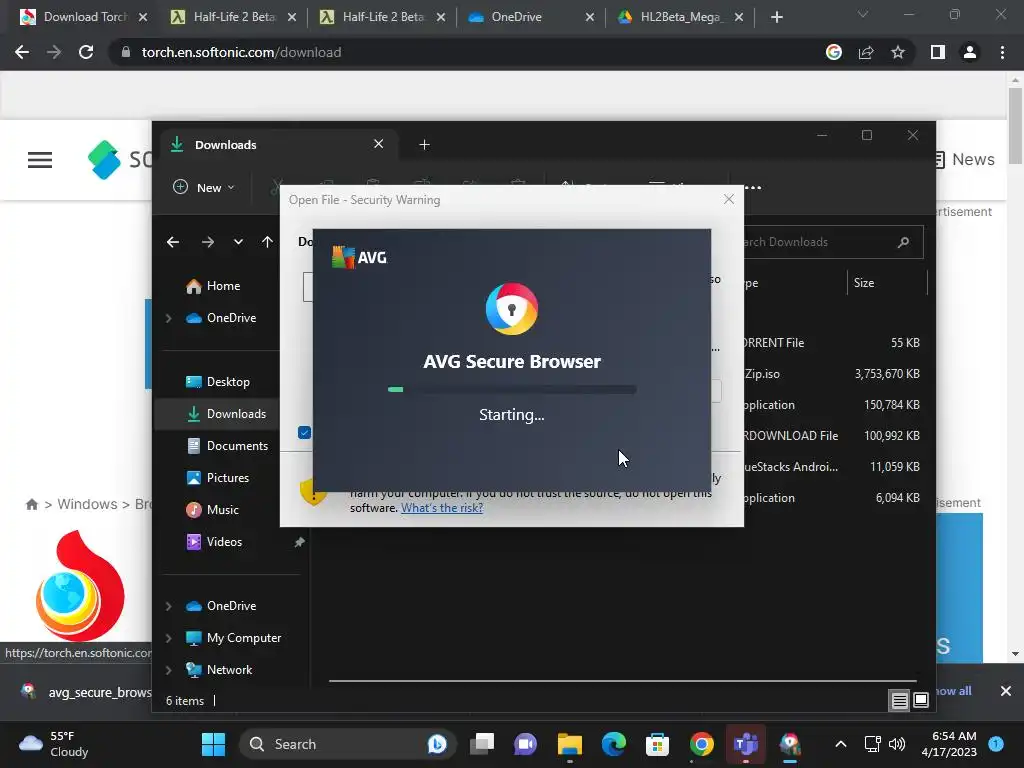Go up one folder in File Explorer

pyautogui.click(x=267, y=242)
